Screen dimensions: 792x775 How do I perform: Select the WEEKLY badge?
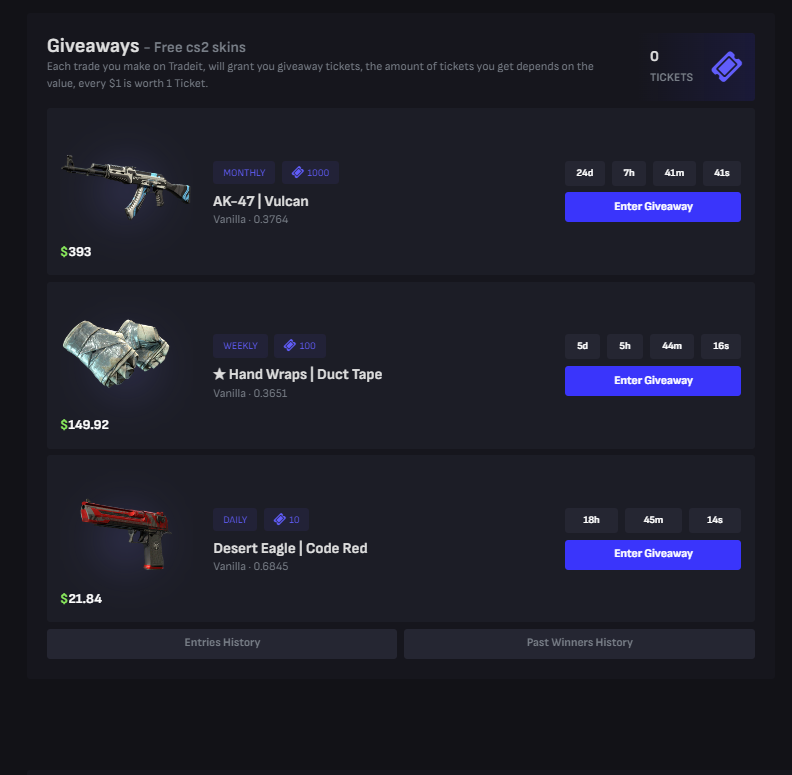point(240,346)
